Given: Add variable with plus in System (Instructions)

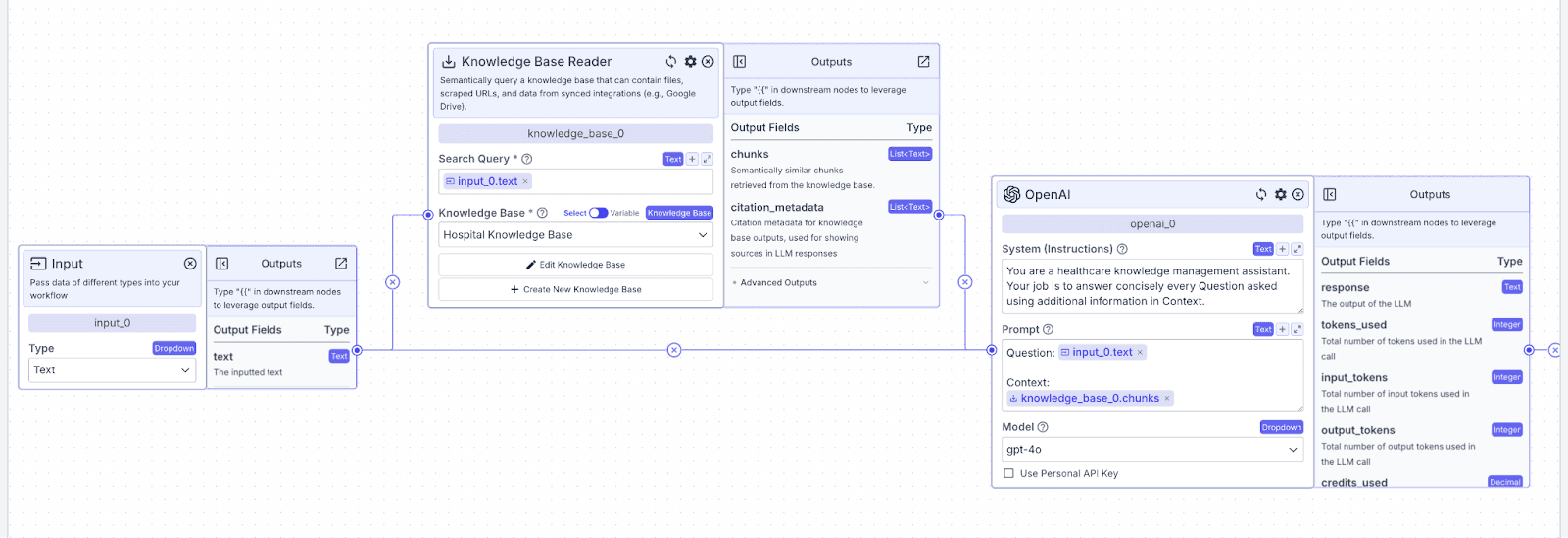Looking at the screenshot, I should coord(1282,249).
